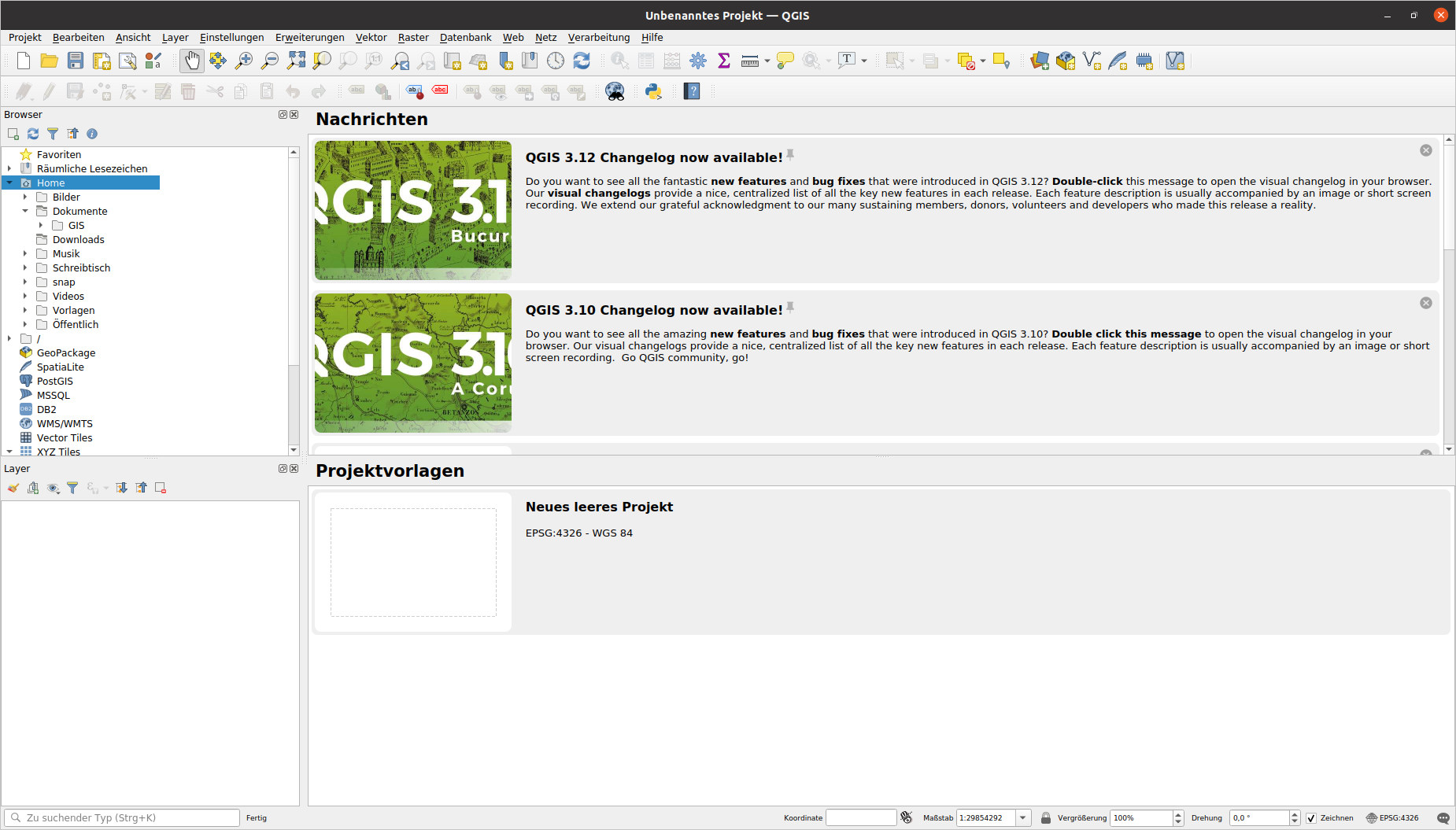The height and width of the screenshot is (830, 1456).
Task: Open the Verarbeitung menu
Action: [599, 37]
